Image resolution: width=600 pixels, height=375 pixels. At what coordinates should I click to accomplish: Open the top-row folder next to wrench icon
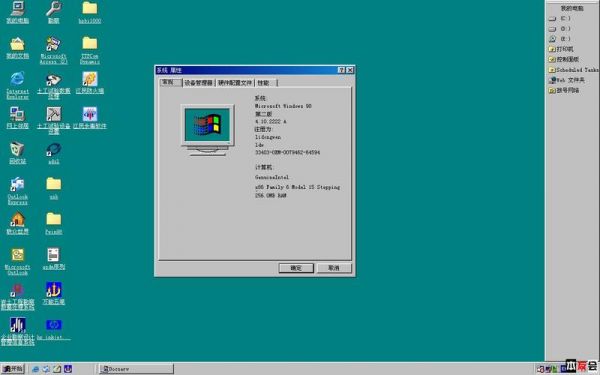pyautogui.click(x=90, y=12)
